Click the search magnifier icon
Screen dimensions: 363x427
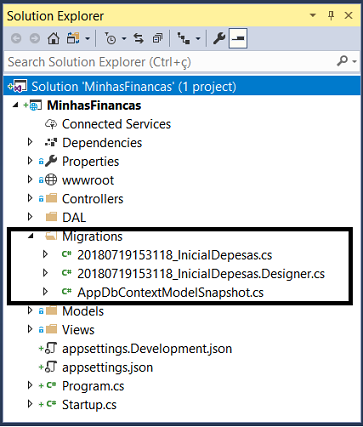coord(342,61)
